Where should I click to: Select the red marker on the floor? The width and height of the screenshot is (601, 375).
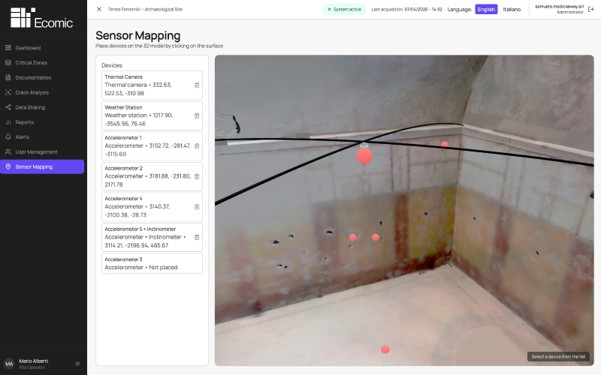coord(385,349)
